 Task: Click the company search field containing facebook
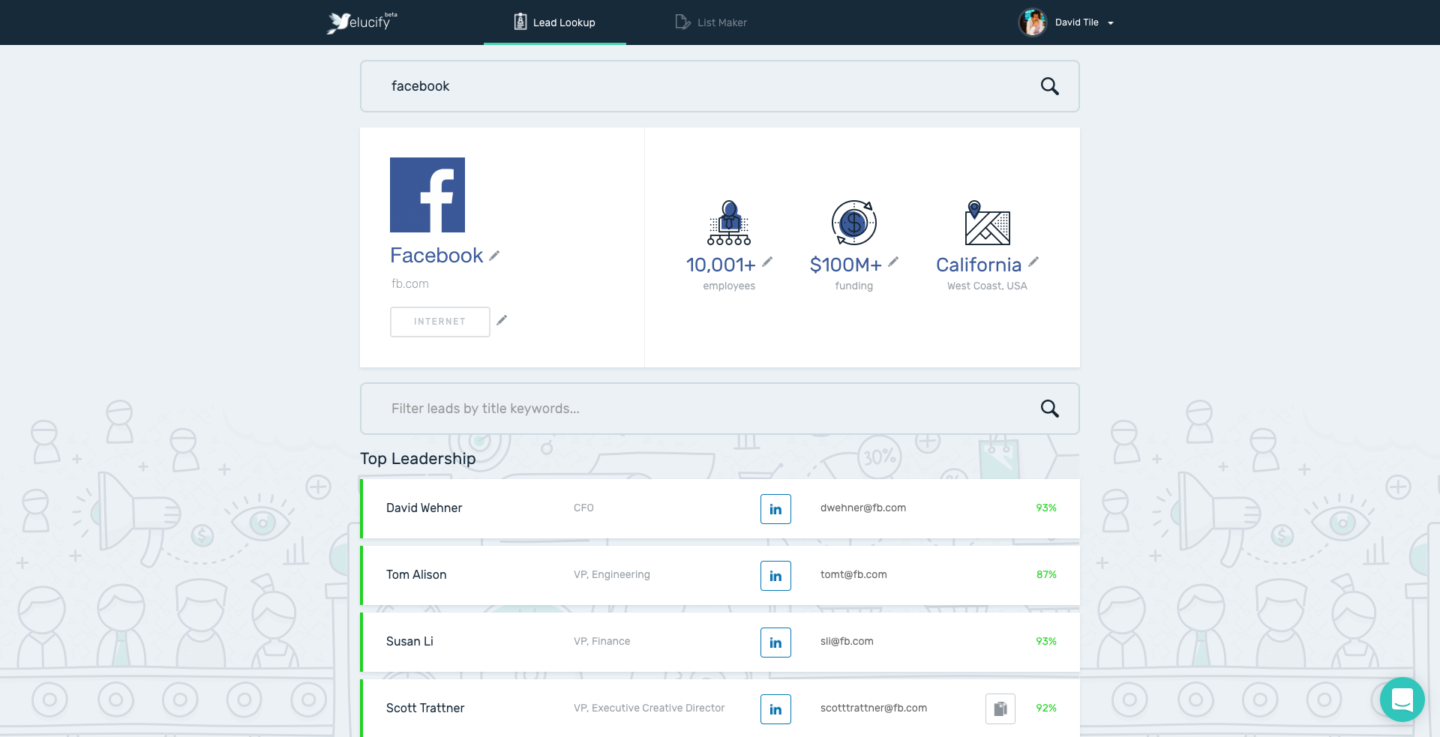click(x=720, y=86)
